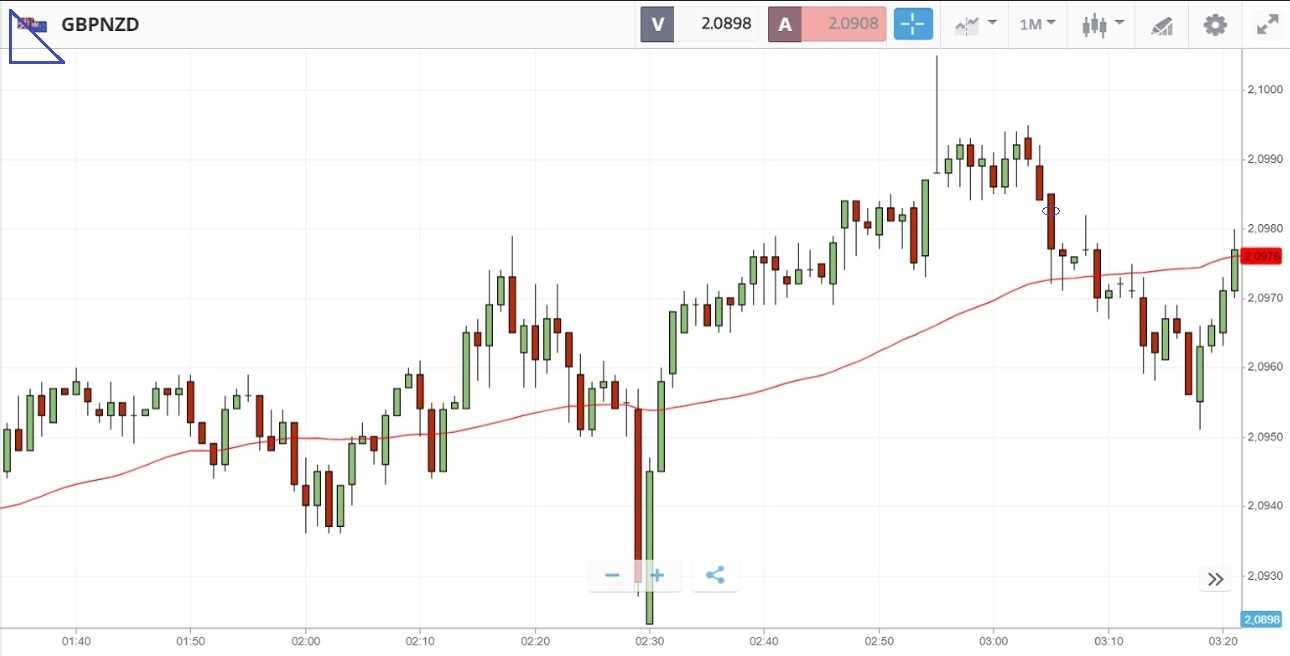Click the red 2,0976 price label
This screenshot has height=656, width=1290.
[1263, 256]
